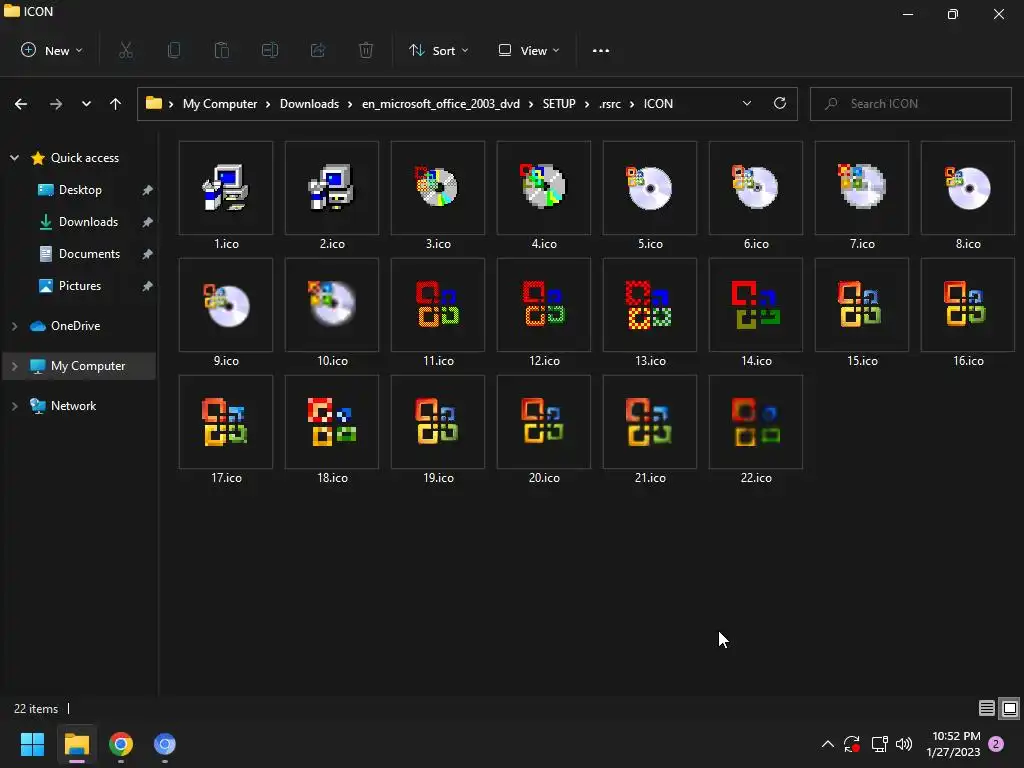The width and height of the screenshot is (1024, 768).
Task: Switch to large thumbnails view
Action: [x=1010, y=708]
